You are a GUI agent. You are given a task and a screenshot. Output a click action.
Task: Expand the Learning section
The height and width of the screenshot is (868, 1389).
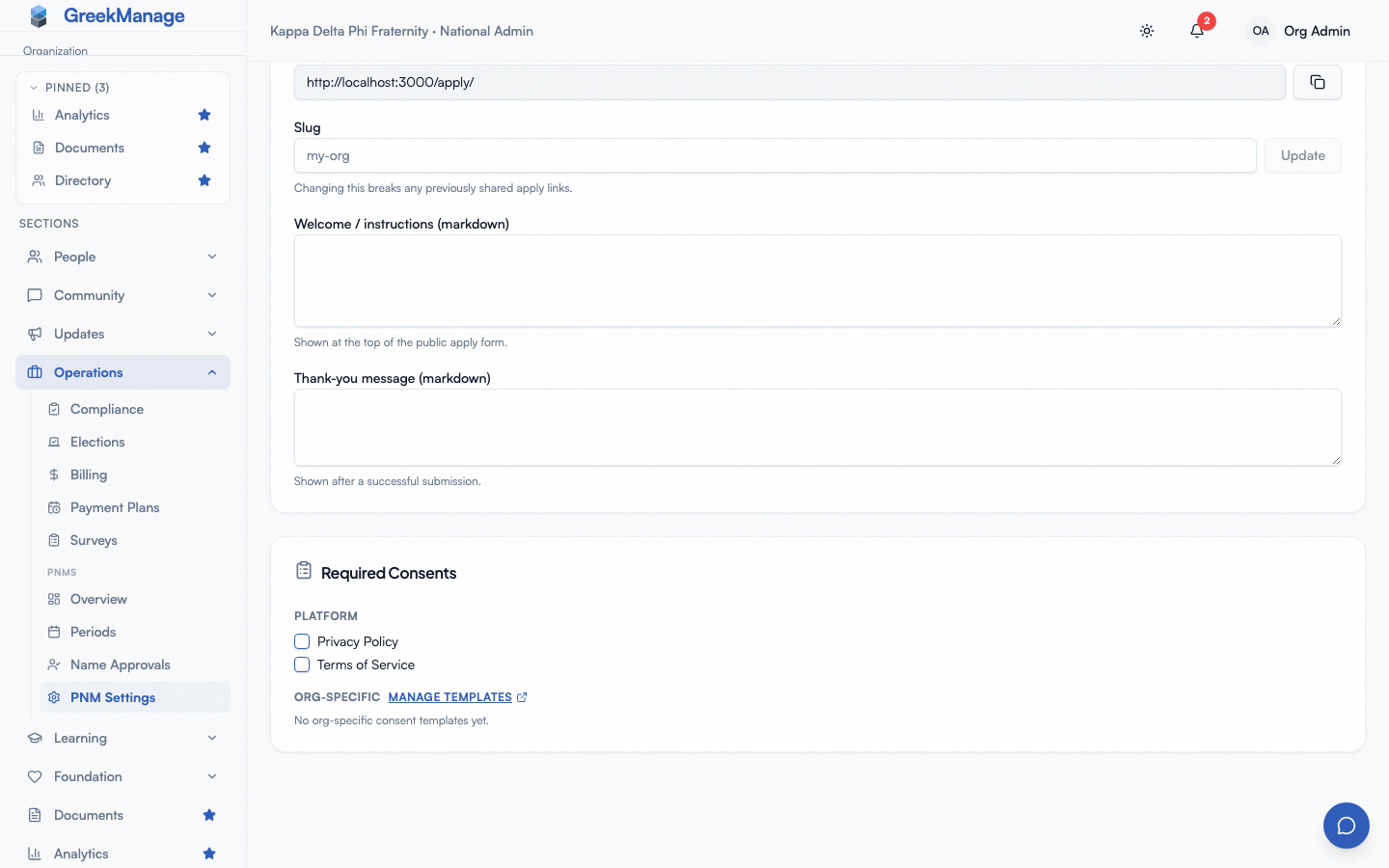pyautogui.click(x=123, y=738)
